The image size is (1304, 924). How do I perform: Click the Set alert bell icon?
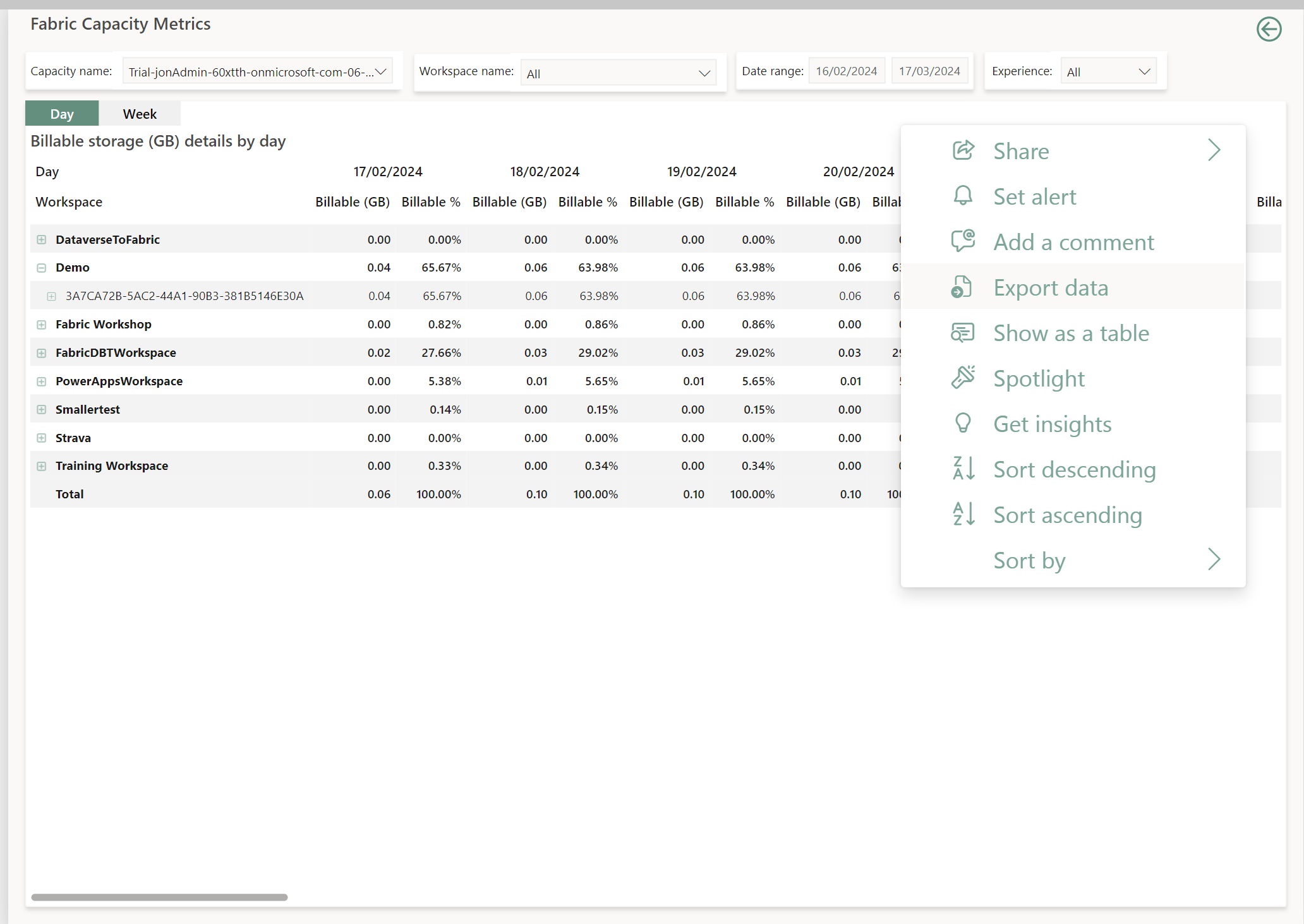(963, 196)
